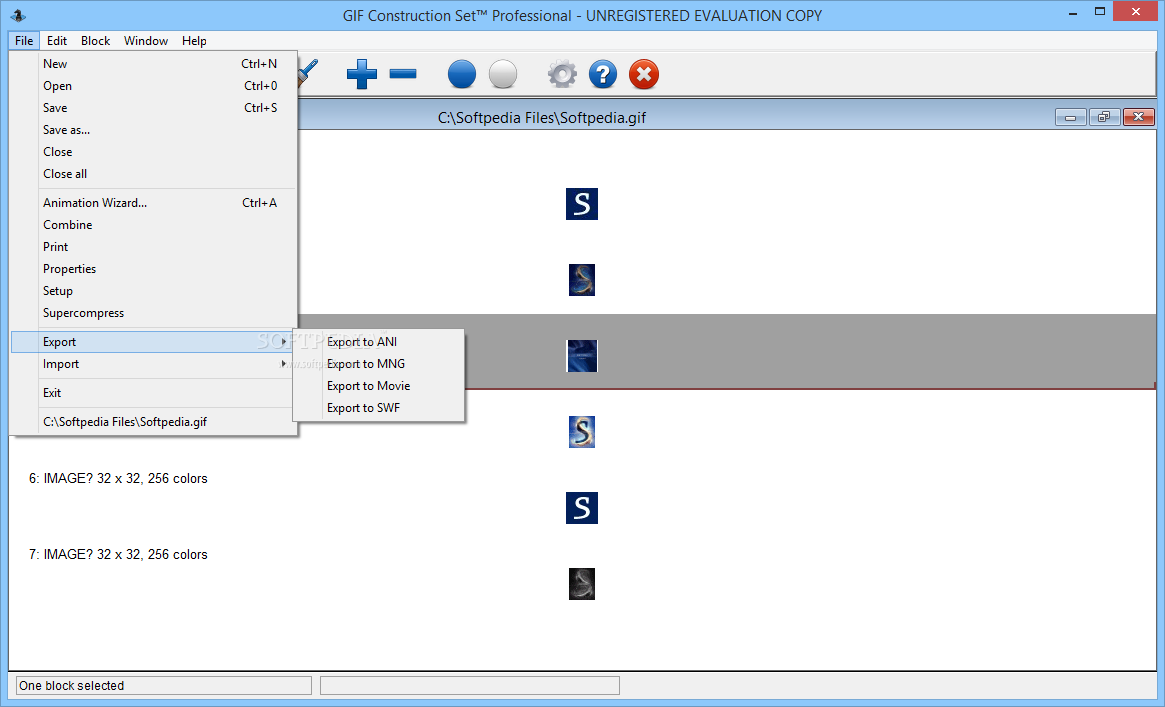Select Save in the File menu
Viewport: 1165px width, 707px height.
(x=154, y=108)
